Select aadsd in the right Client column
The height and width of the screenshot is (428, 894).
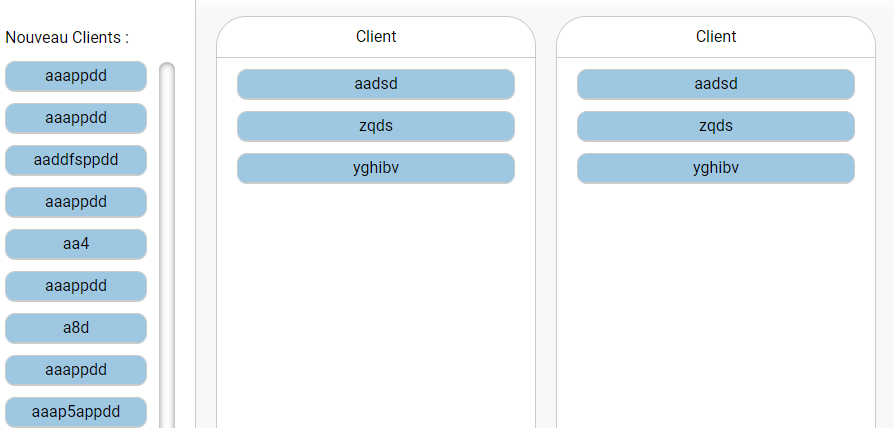coord(716,84)
